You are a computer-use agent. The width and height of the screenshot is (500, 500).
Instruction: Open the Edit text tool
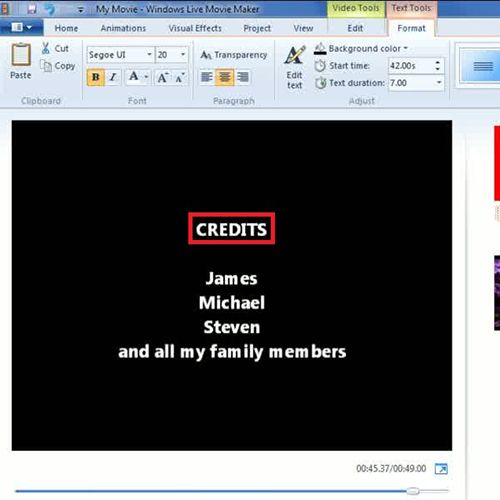click(295, 67)
